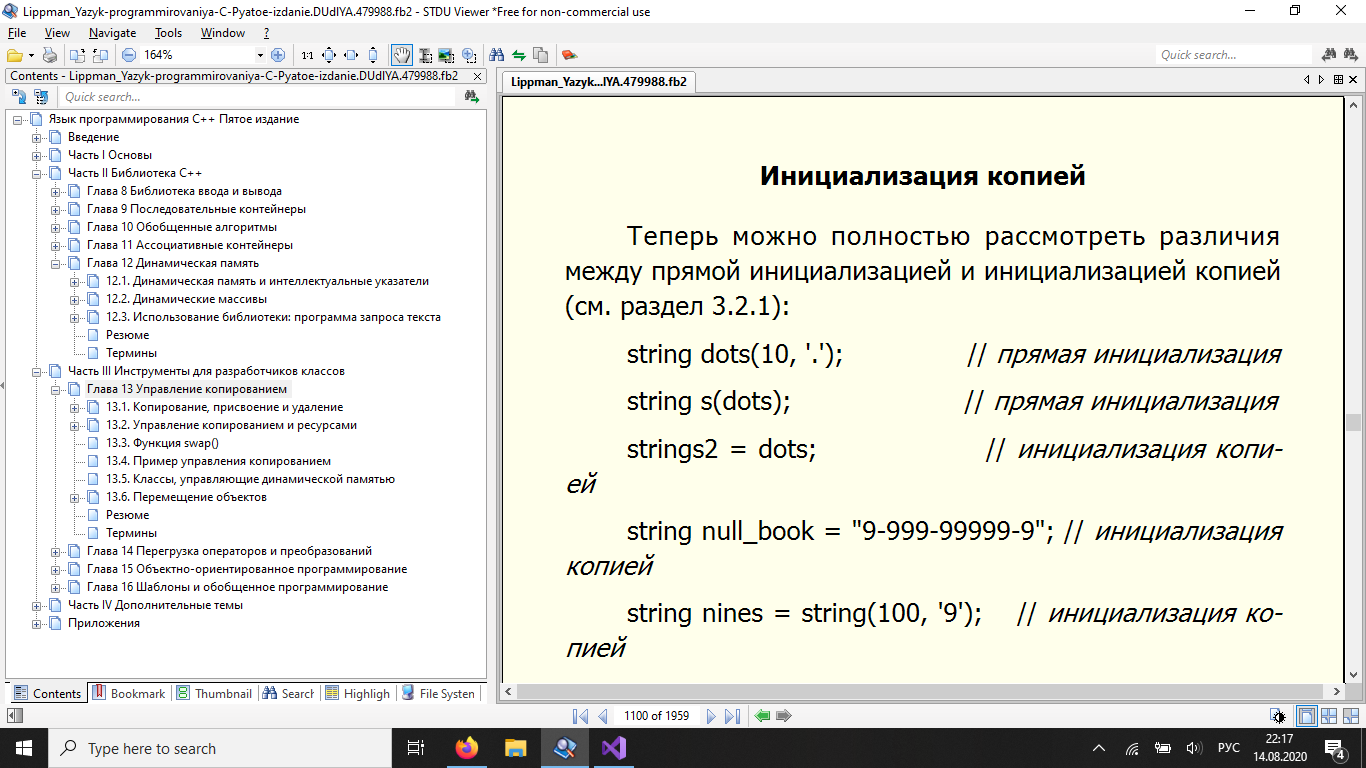Fit page width icon

(351, 55)
